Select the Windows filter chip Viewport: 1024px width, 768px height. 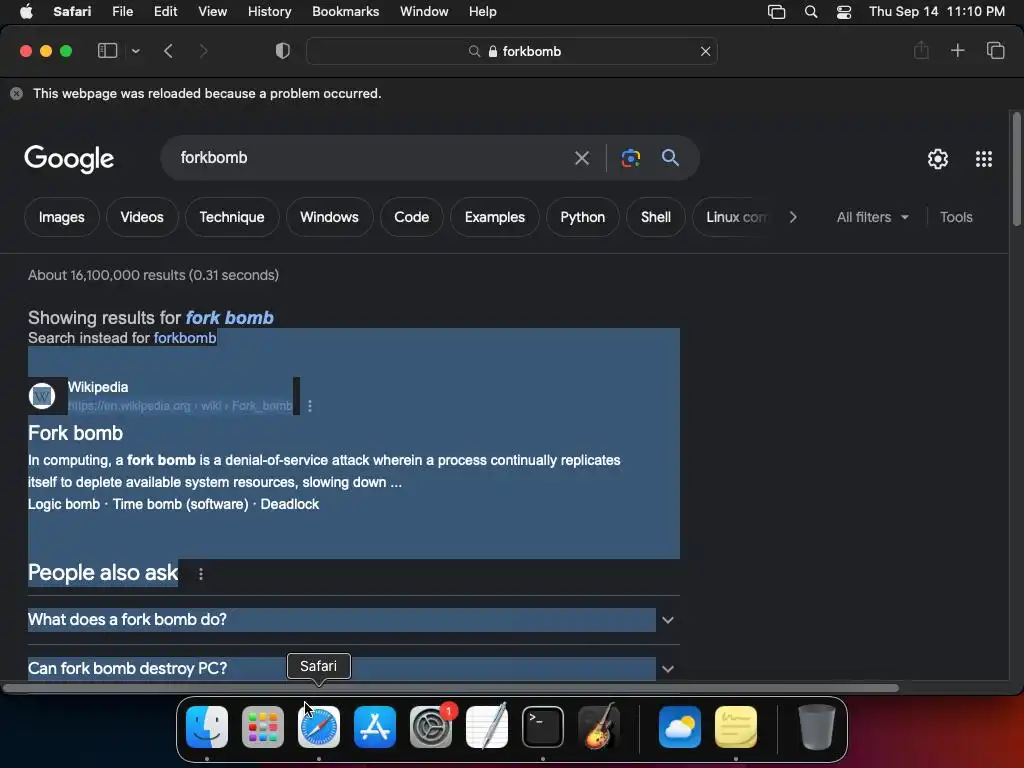[329, 217]
